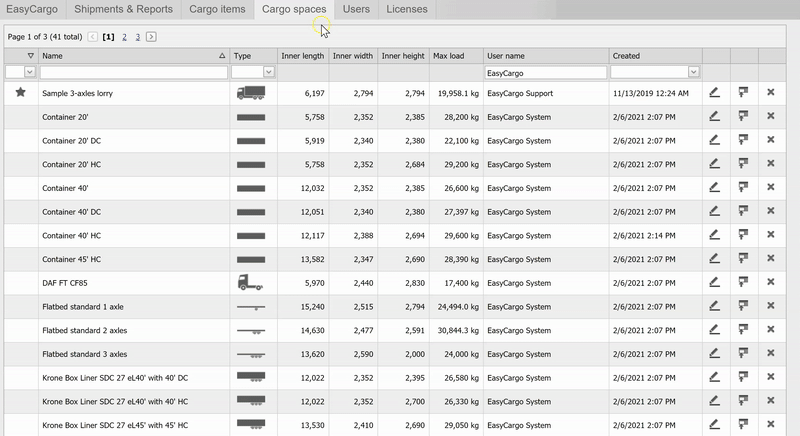Copy Krone Box Liner eL40' with 40' HC
This screenshot has width=800, height=436.
(743, 401)
